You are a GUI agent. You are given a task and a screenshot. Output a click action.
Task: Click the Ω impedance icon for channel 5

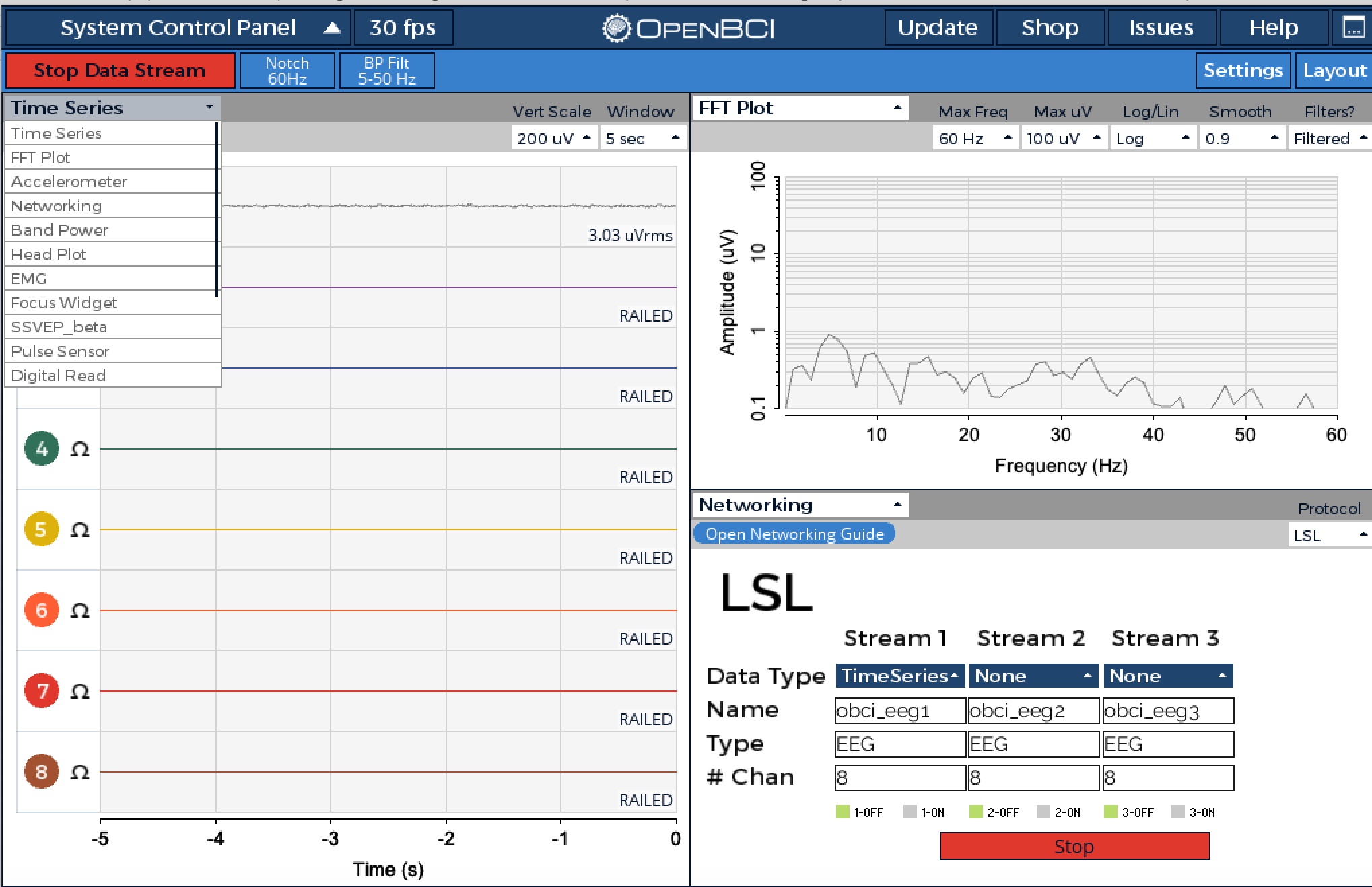coord(80,530)
